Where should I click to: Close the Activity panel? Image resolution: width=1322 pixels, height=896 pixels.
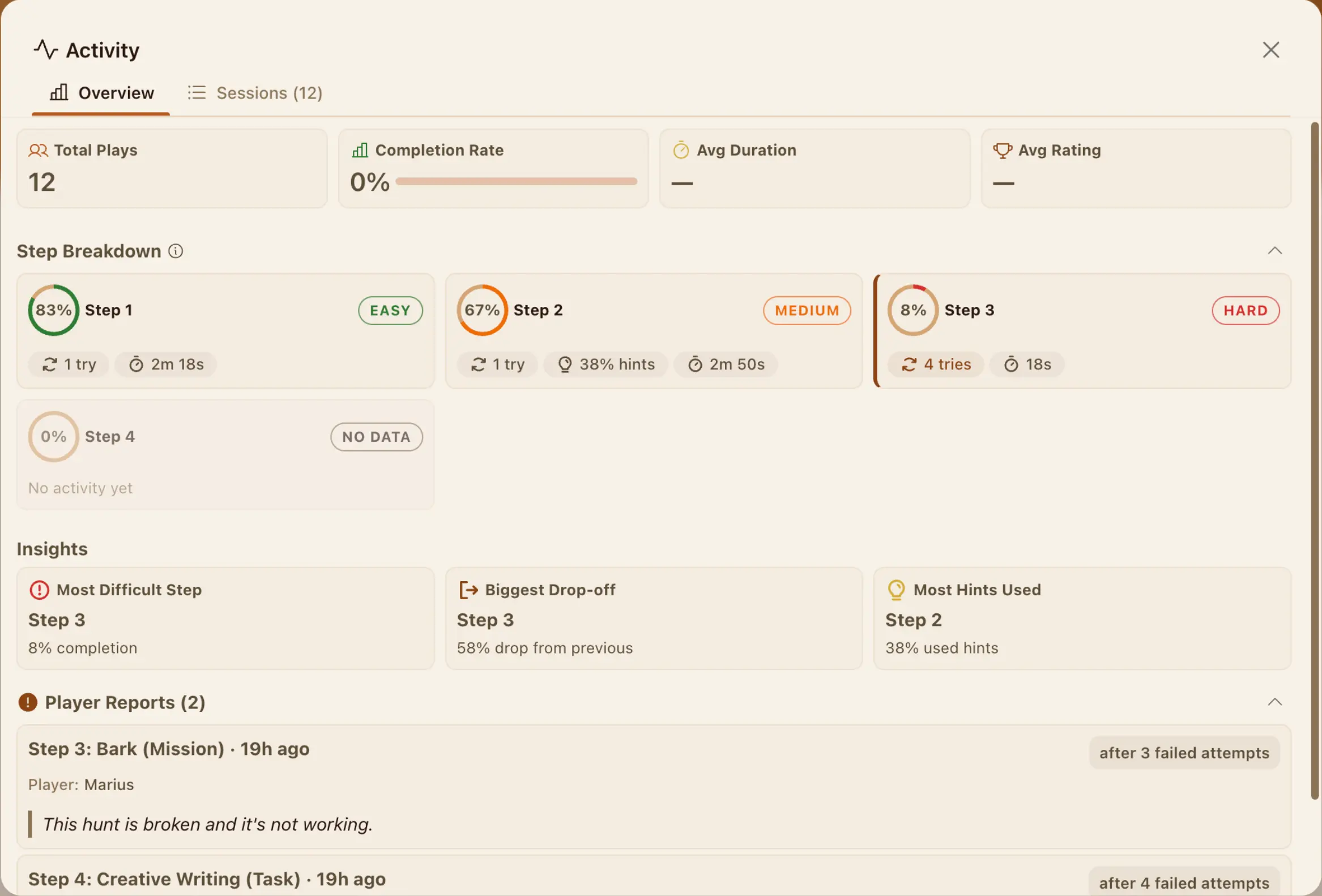[x=1271, y=50]
